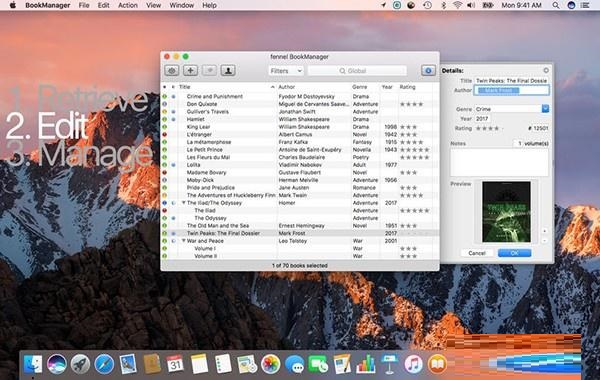
Task: Select the Moby-Dick row
Action: [x=300, y=180]
